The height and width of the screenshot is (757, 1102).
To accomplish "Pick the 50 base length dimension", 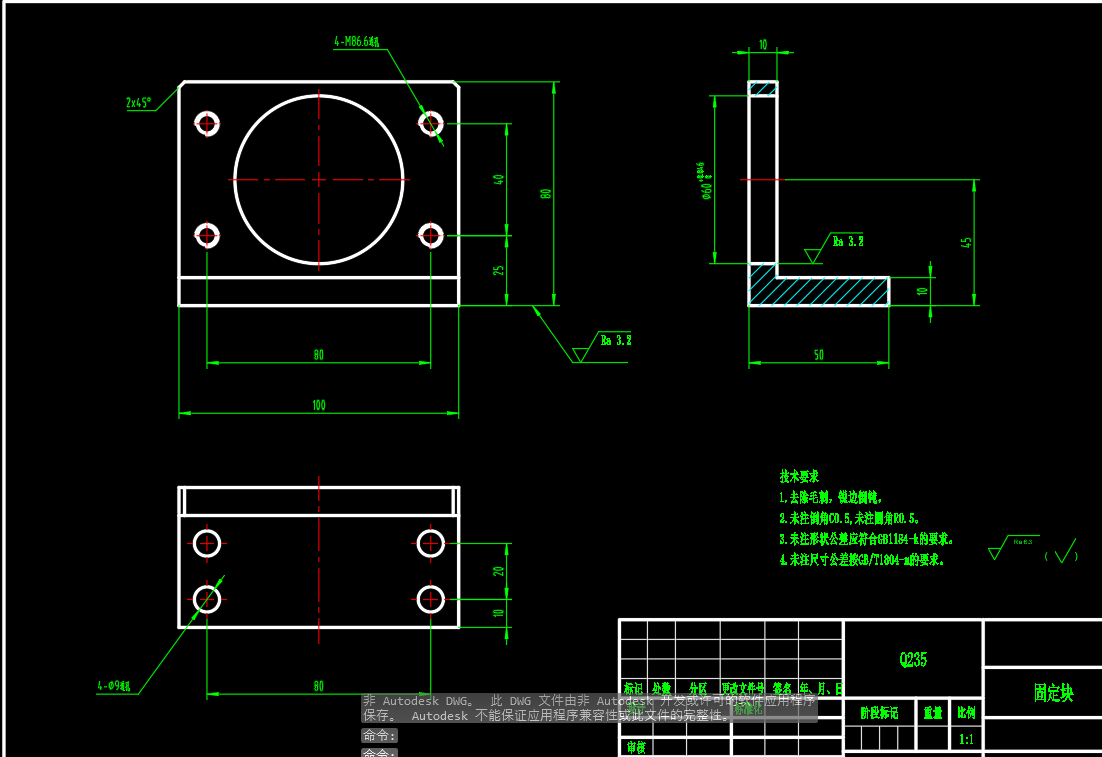I will pos(819,355).
